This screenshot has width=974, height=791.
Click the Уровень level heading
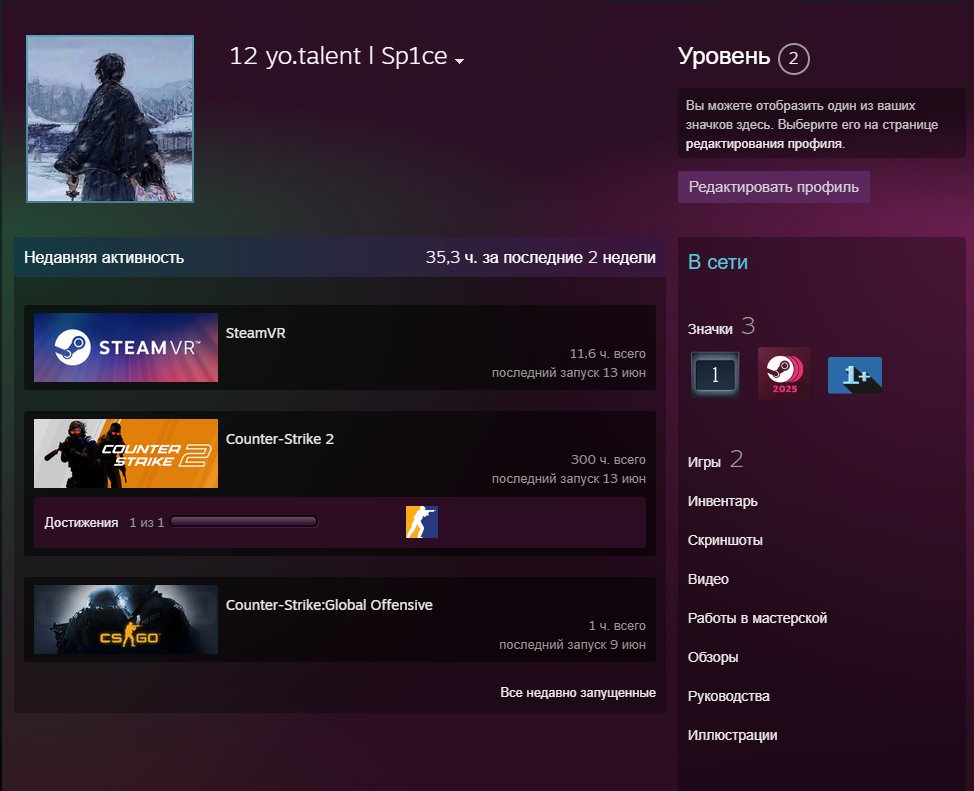click(x=724, y=57)
